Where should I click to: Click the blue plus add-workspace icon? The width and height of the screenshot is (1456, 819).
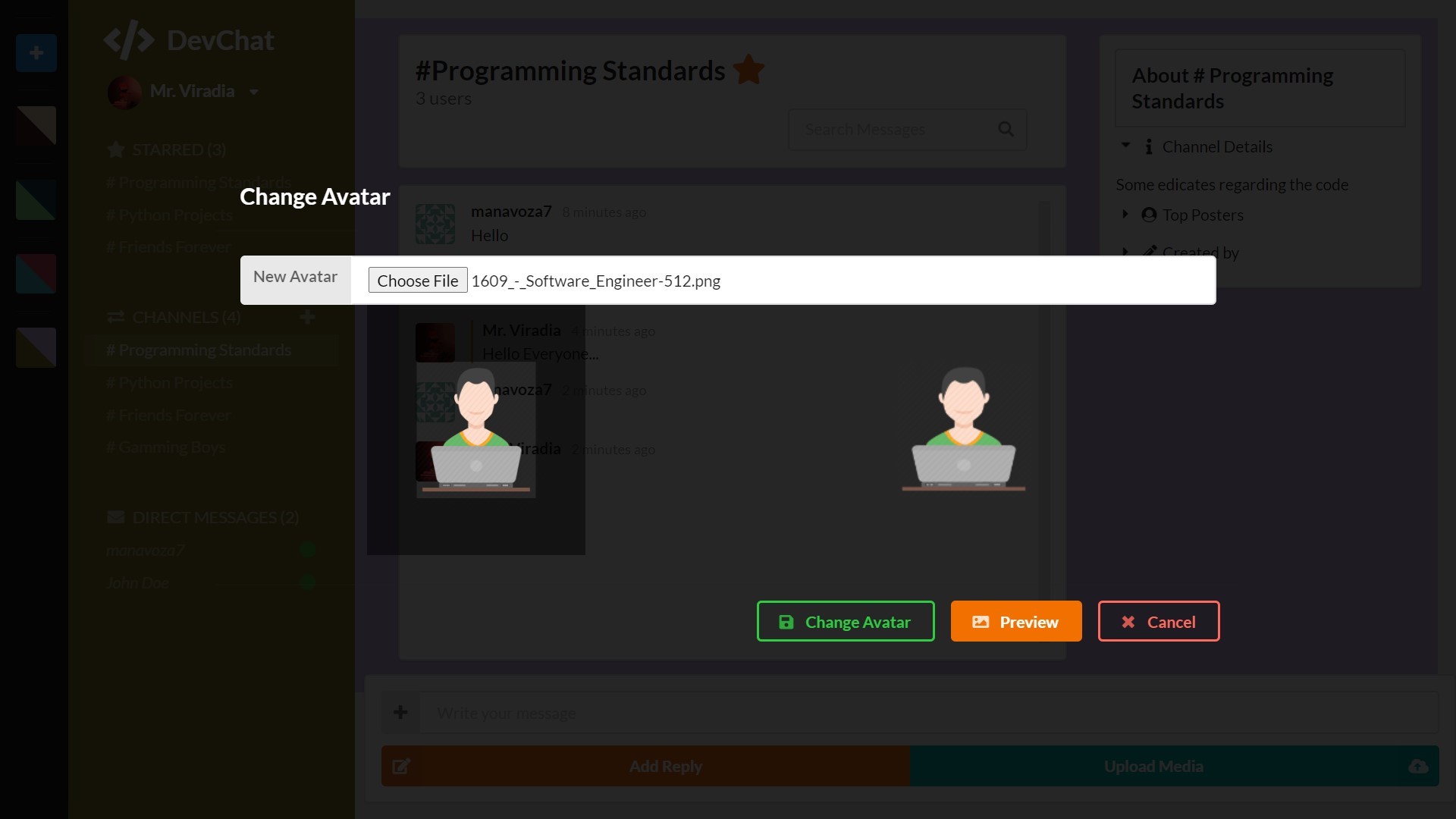pos(36,53)
